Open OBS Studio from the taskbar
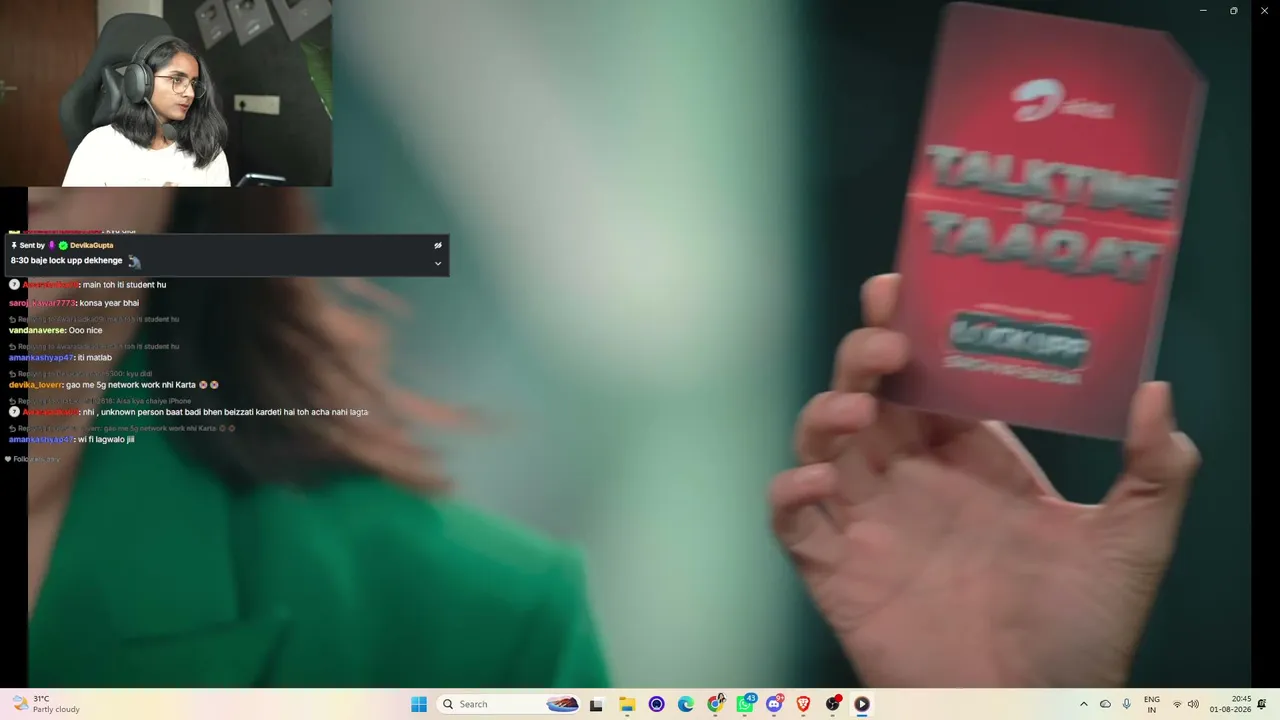Viewport: 1280px width, 720px height. click(x=832, y=704)
